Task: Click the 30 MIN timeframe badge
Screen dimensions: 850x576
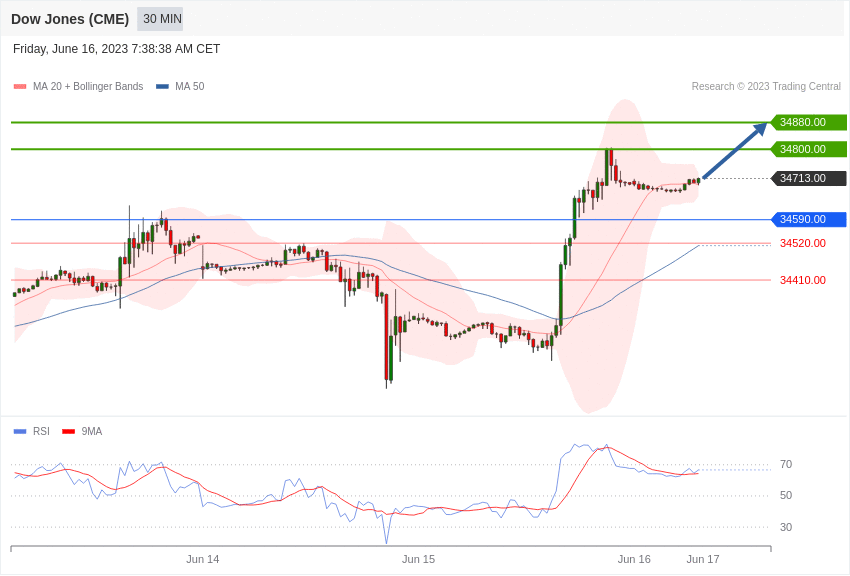Action: click(x=160, y=19)
